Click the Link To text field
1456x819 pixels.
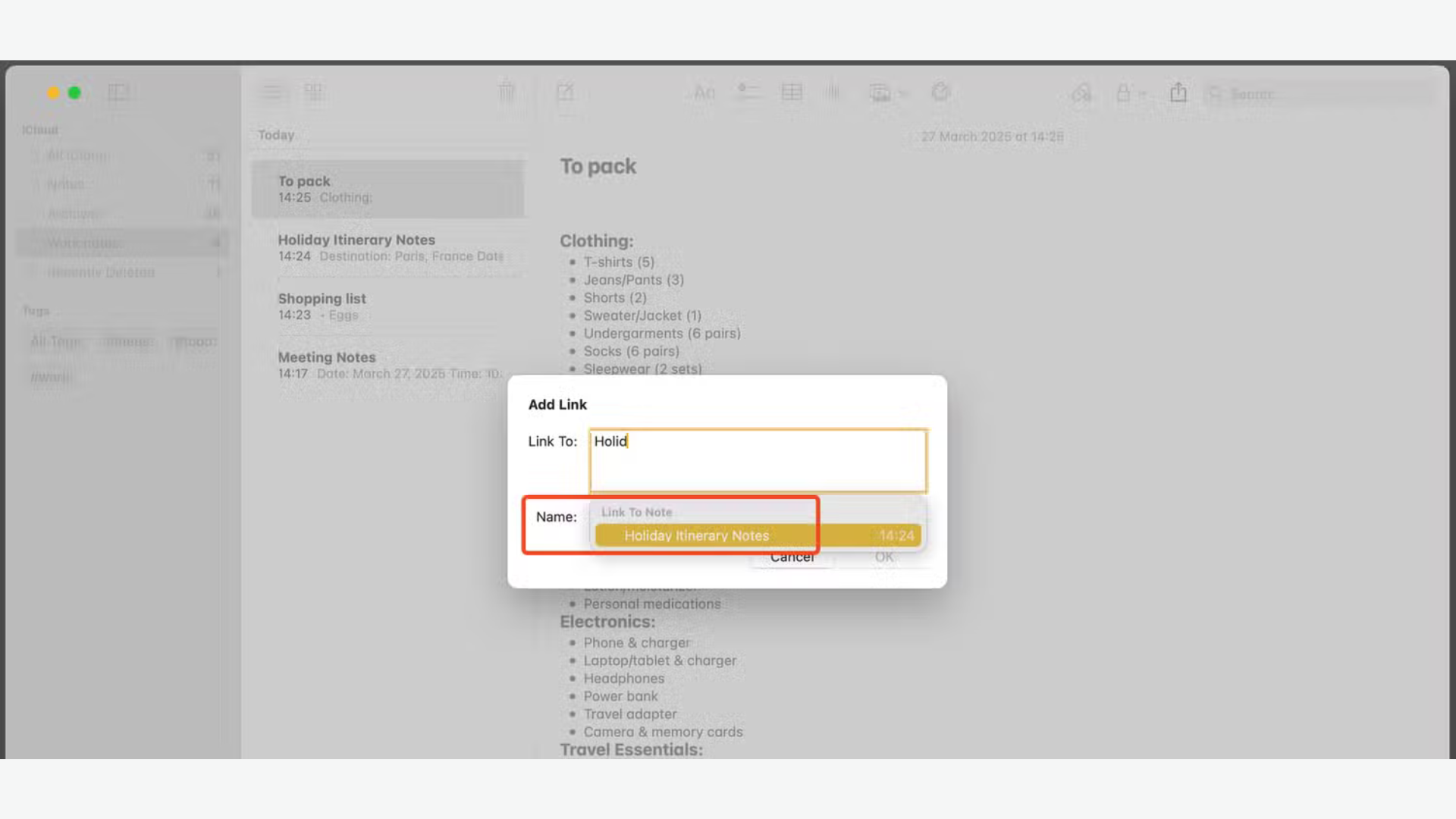[x=757, y=460]
